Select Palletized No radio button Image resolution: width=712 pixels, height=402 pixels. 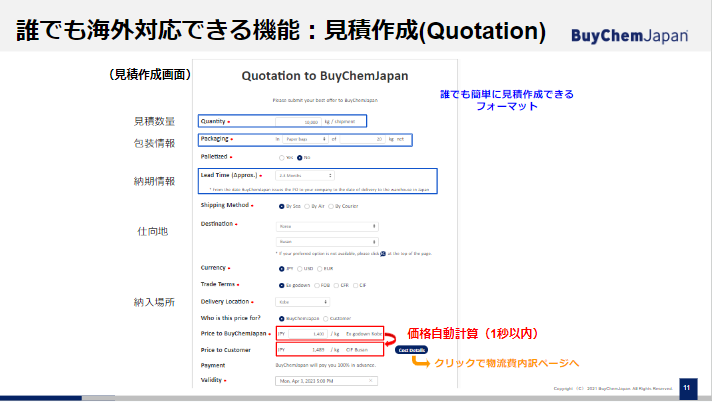point(300,158)
